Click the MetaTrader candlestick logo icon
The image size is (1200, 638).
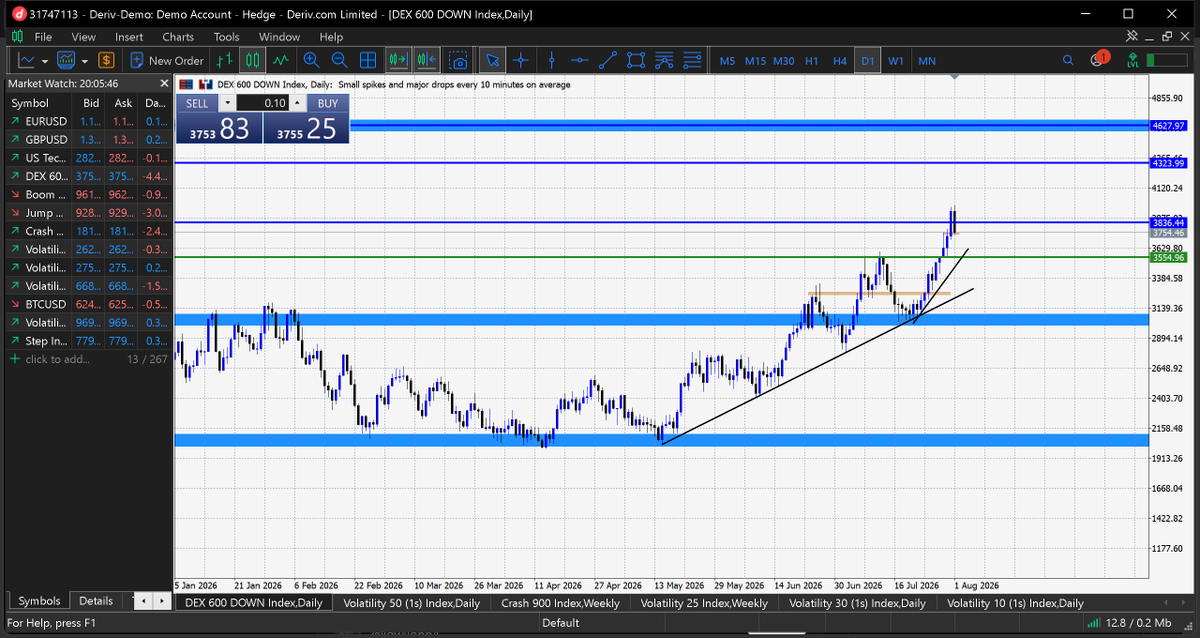coord(17,36)
